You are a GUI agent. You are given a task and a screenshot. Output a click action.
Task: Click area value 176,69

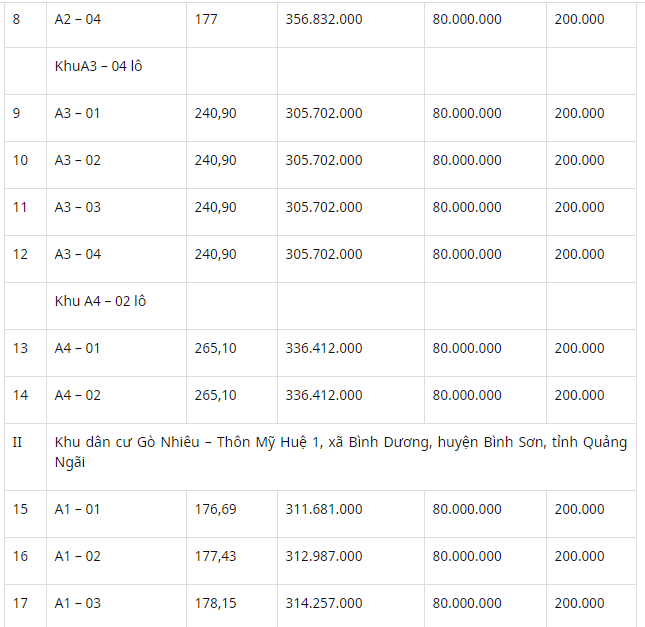click(x=216, y=509)
